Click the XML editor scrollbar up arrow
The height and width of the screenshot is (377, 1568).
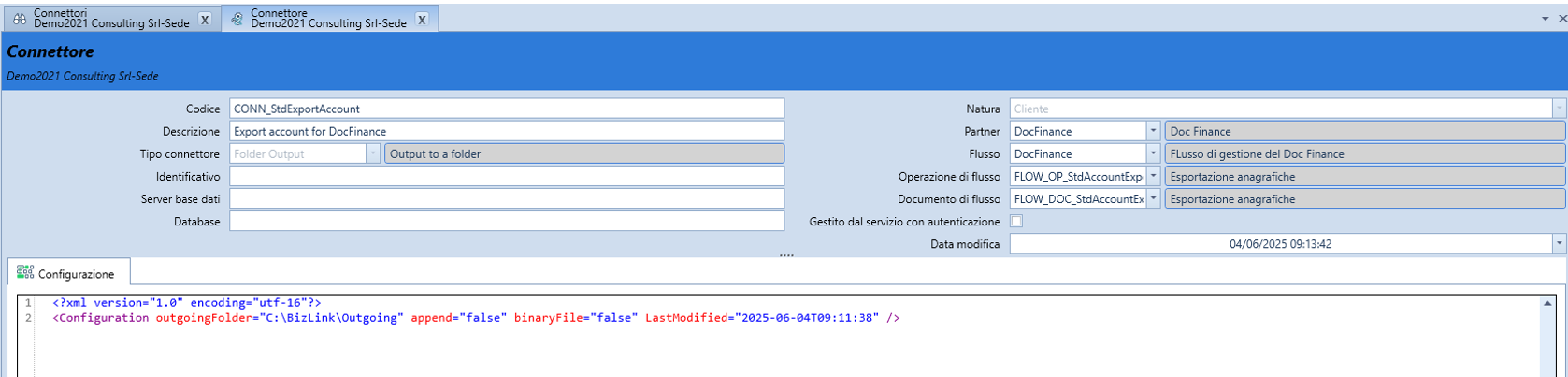pos(1547,304)
